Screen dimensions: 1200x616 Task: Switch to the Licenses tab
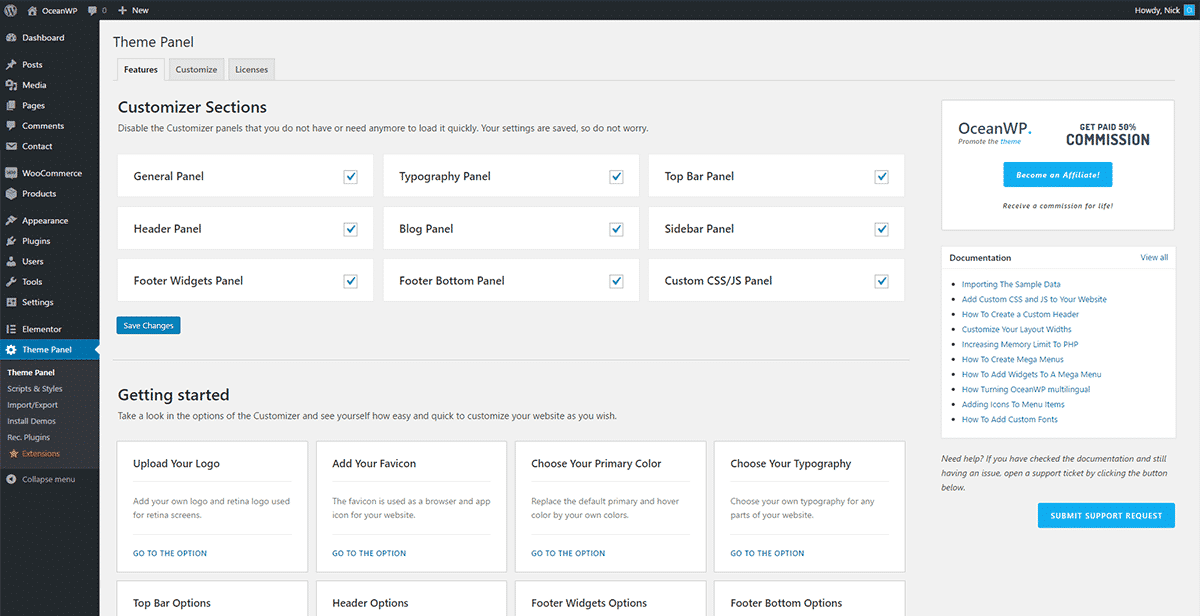pos(251,70)
